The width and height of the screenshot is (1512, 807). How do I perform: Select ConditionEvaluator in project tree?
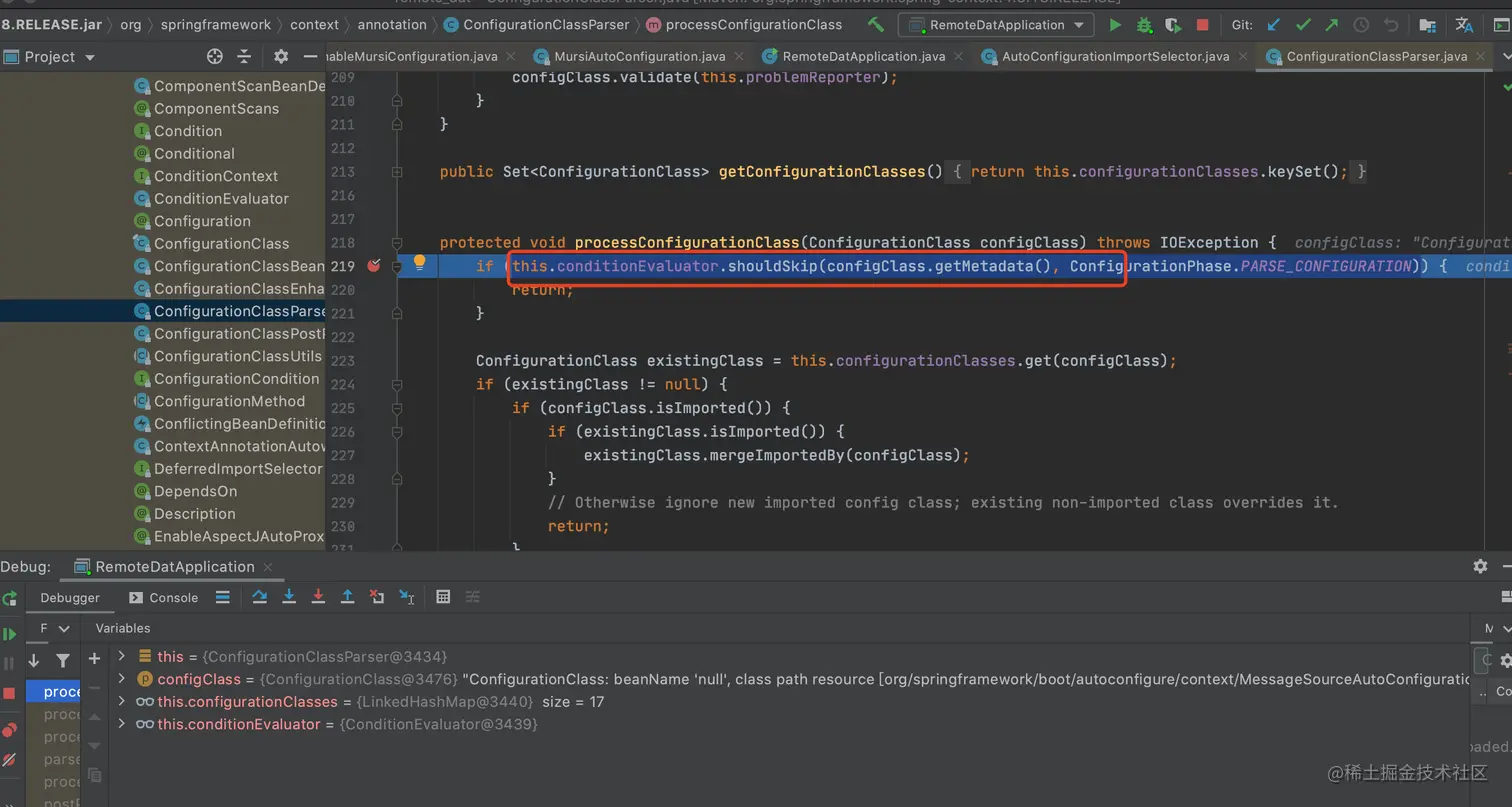(221, 198)
